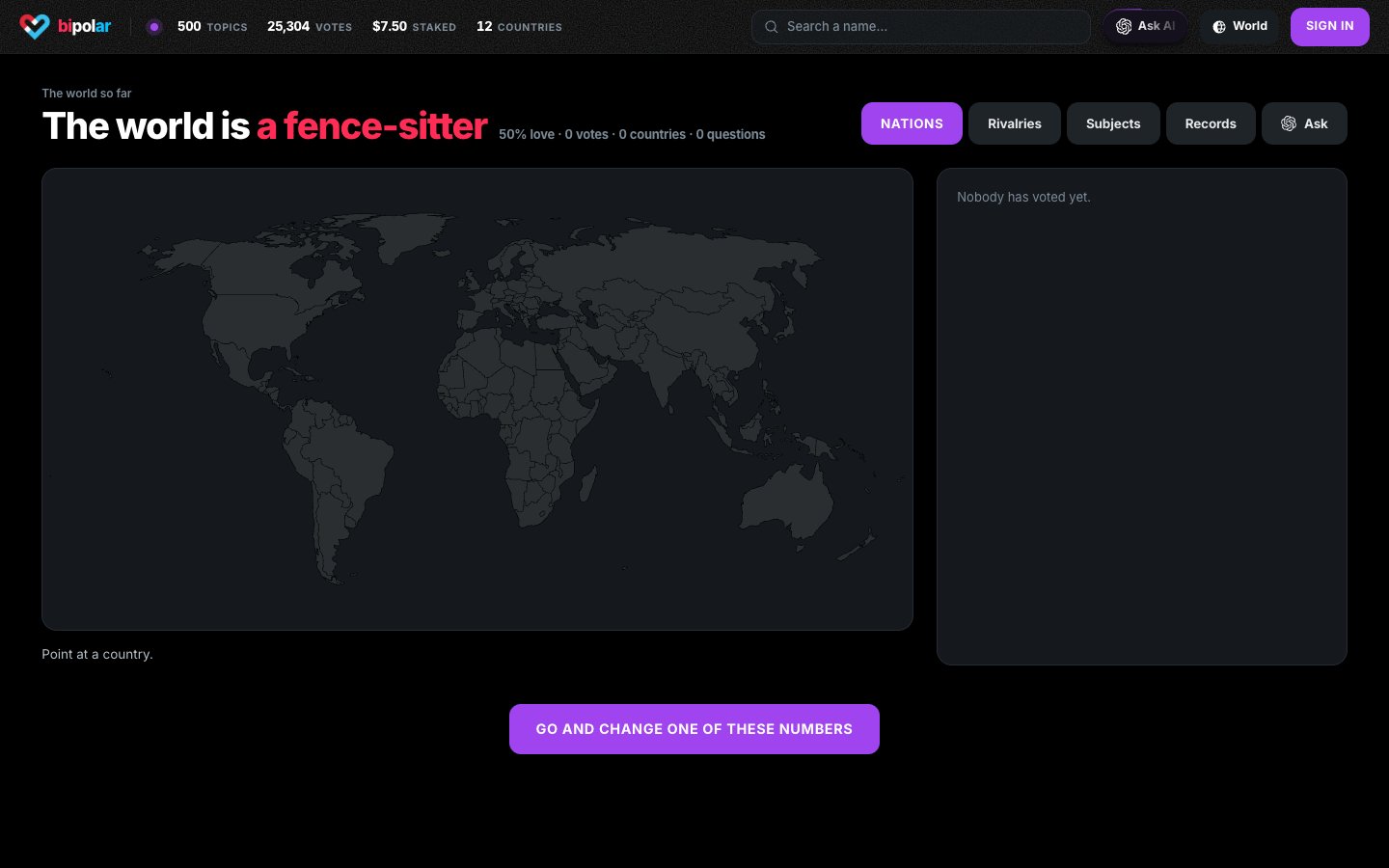Switch to the Rivalries tab

[1015, 123]
